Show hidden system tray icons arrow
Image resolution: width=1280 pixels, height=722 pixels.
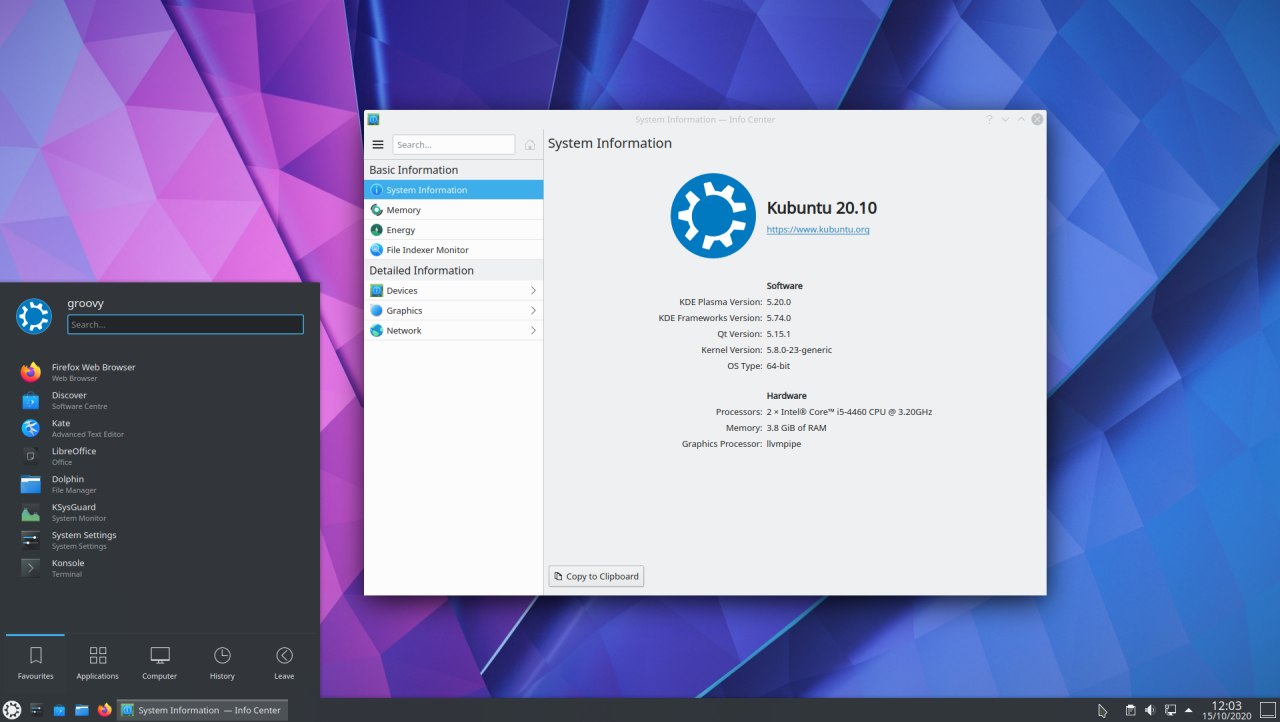coord(1189,710)
